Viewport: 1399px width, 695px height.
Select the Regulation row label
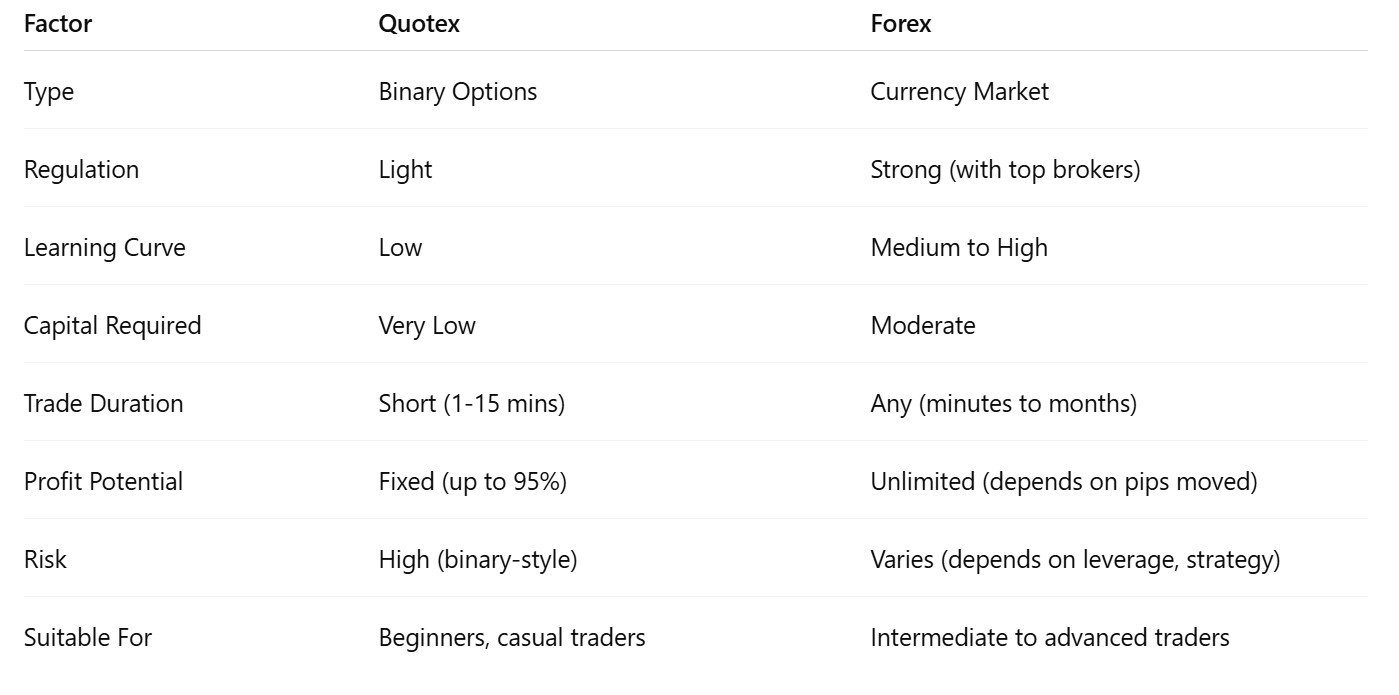[81, 170]
